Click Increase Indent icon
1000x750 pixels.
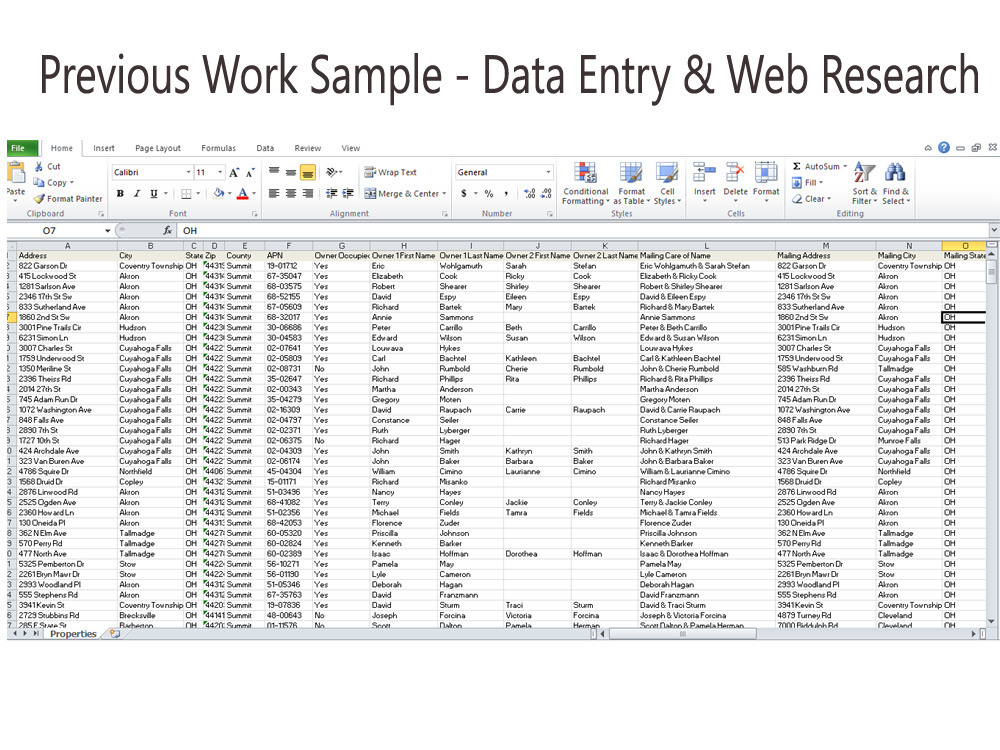[x=348, y=193]
